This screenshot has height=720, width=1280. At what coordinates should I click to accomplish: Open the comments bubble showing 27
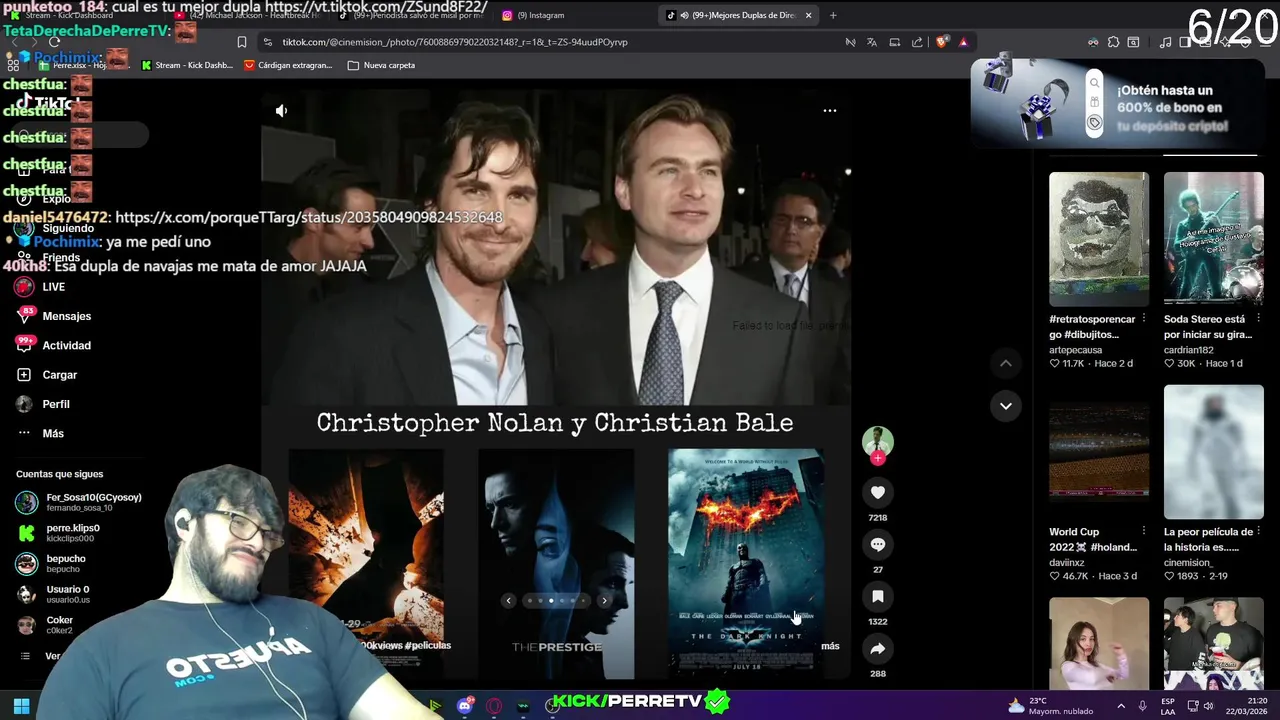click(878, 545)
